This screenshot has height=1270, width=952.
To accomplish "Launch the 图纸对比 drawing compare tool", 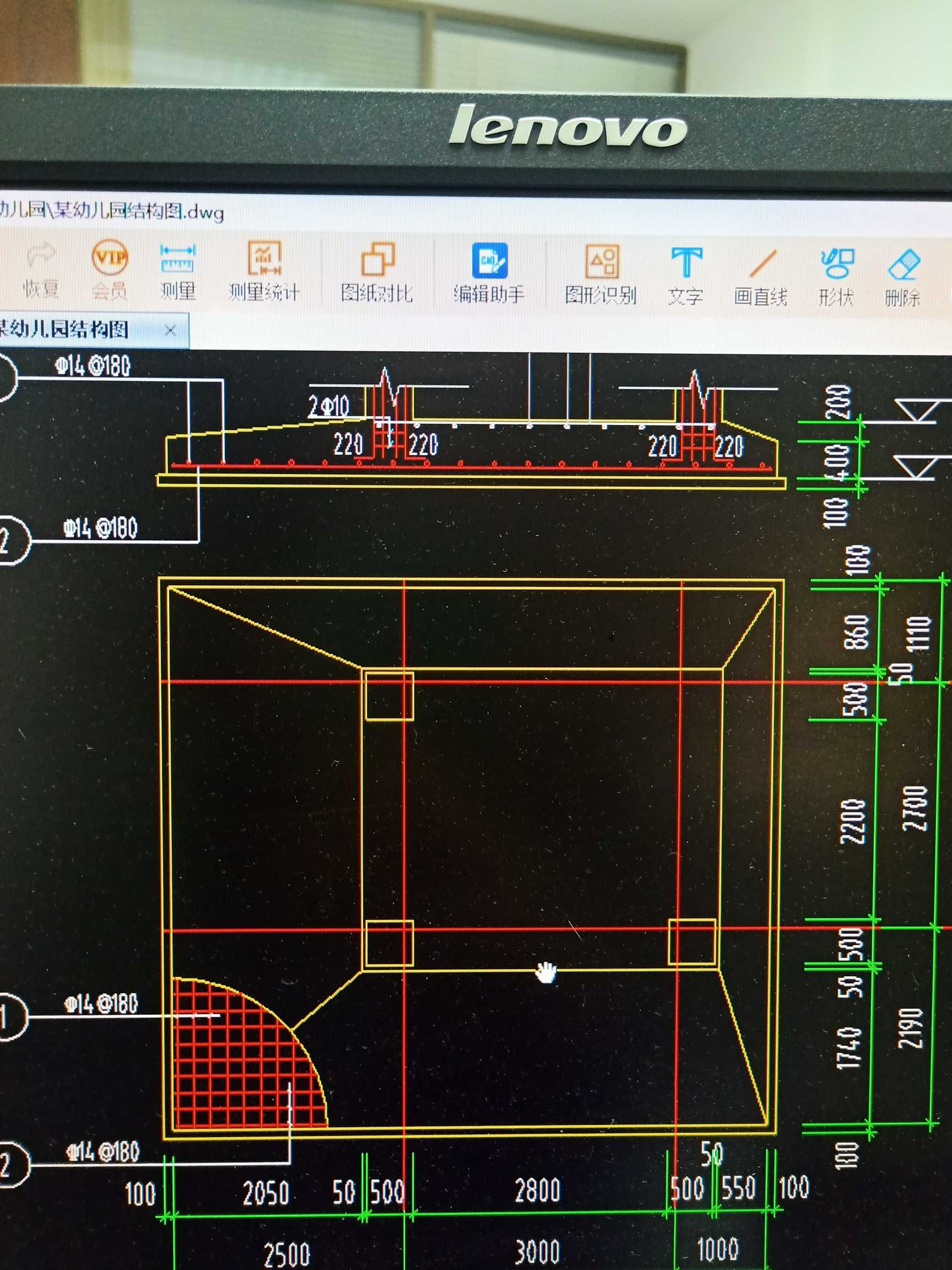I will click(377, 273).
